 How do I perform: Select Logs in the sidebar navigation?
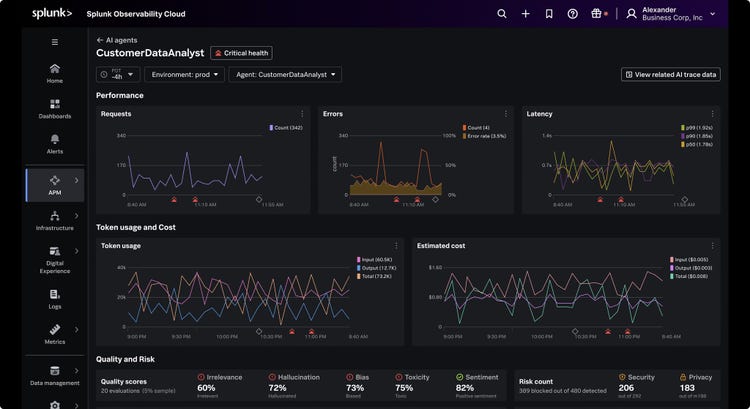pyautogui.click(x=55, y=299)
